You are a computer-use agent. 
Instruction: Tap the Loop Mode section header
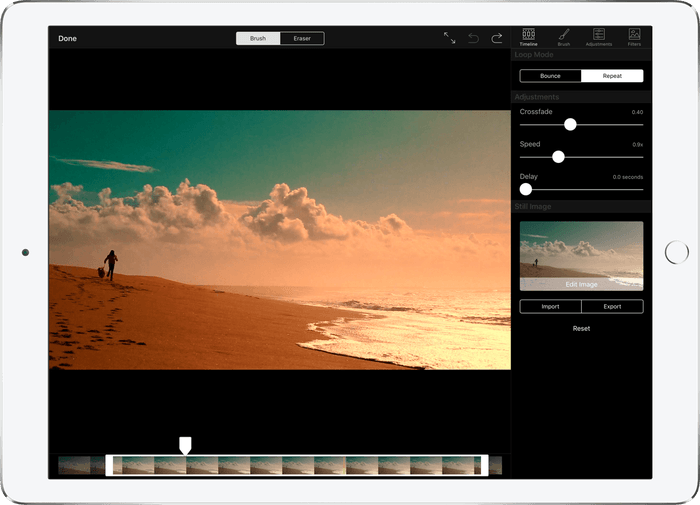(x=581, y=55)
